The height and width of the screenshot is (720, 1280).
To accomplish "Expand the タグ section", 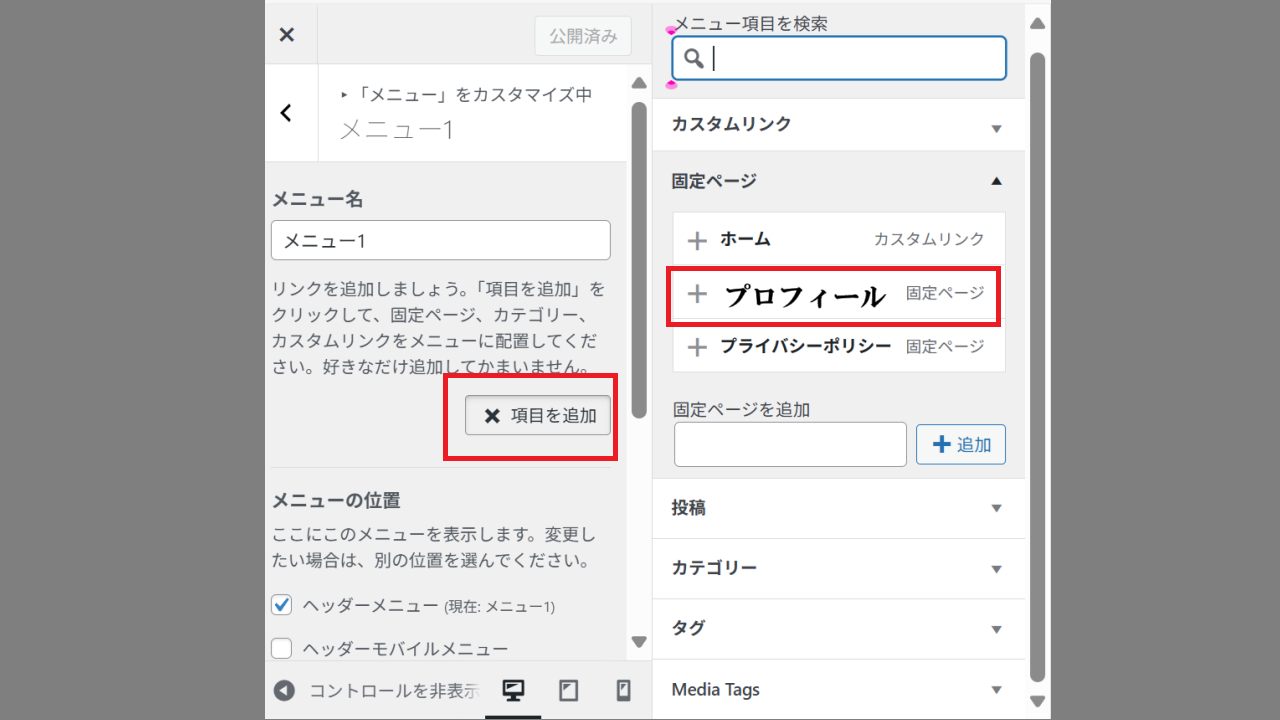I will click(838, 628).
